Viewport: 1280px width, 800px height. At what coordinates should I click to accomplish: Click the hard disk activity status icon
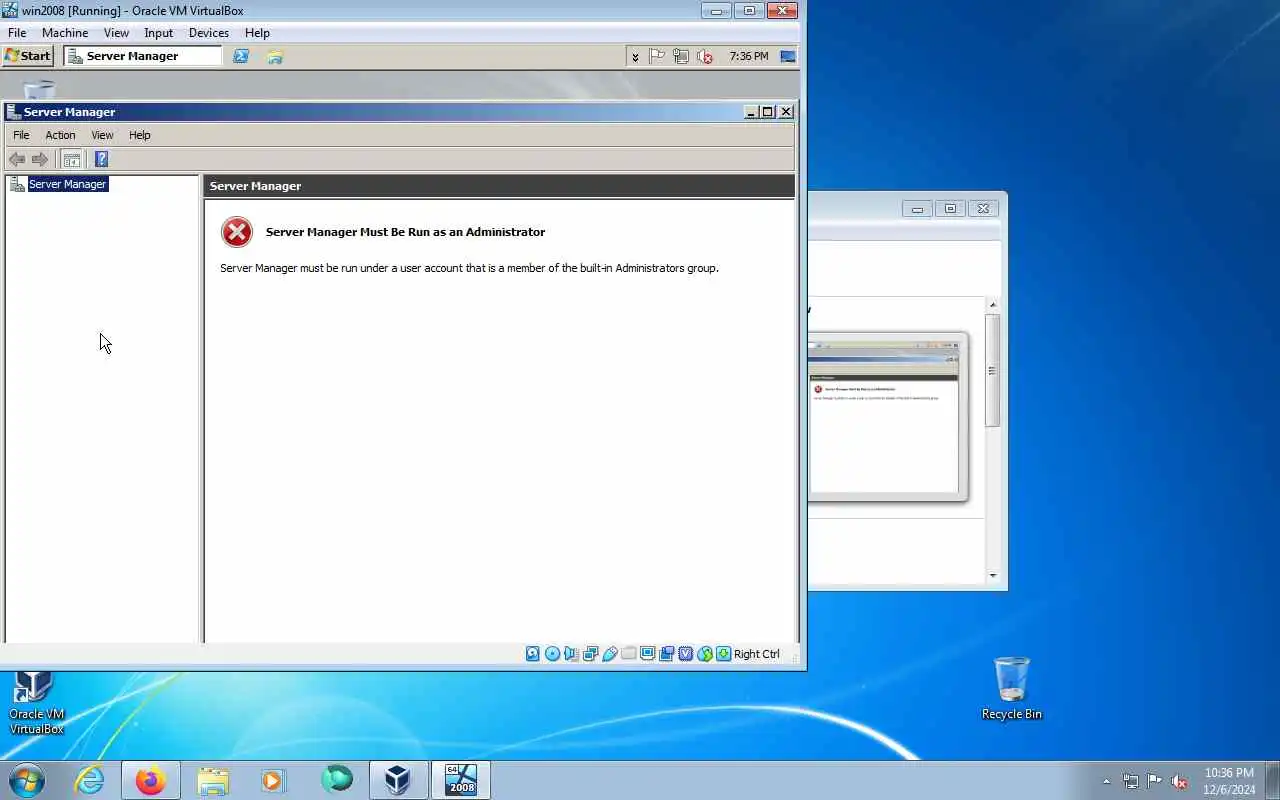[x=533, y=654]
